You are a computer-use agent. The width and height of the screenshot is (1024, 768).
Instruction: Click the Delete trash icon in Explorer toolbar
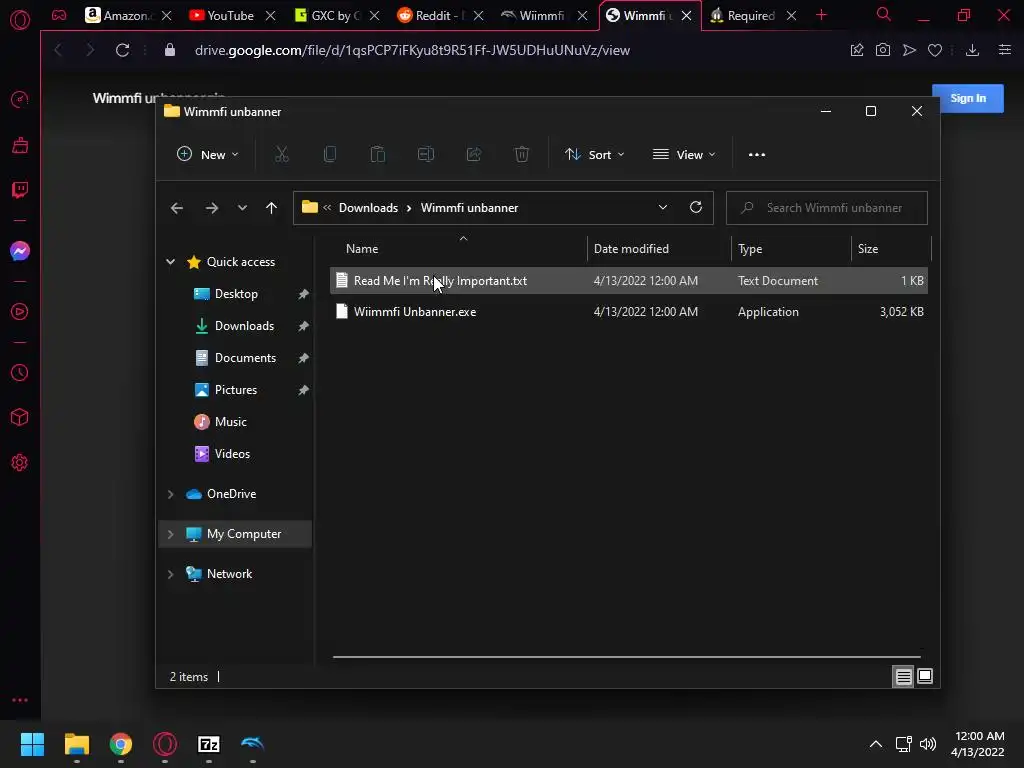[x=522, y=154]
